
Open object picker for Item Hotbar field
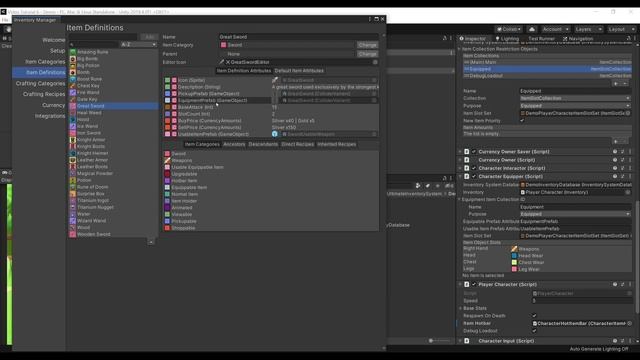tap(630, 323)
